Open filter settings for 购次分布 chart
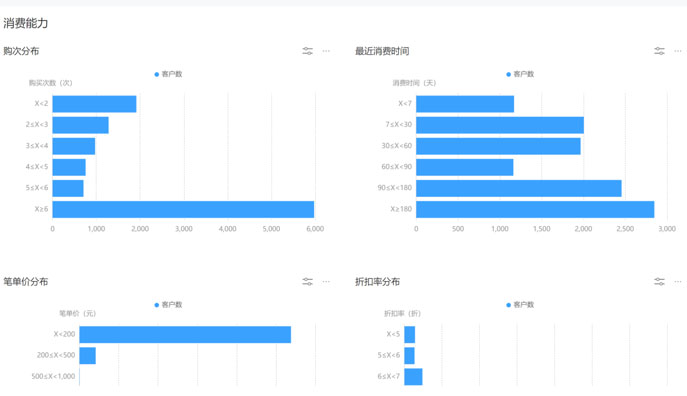Viewport: 687px width, 396px height. coord(308,51)
